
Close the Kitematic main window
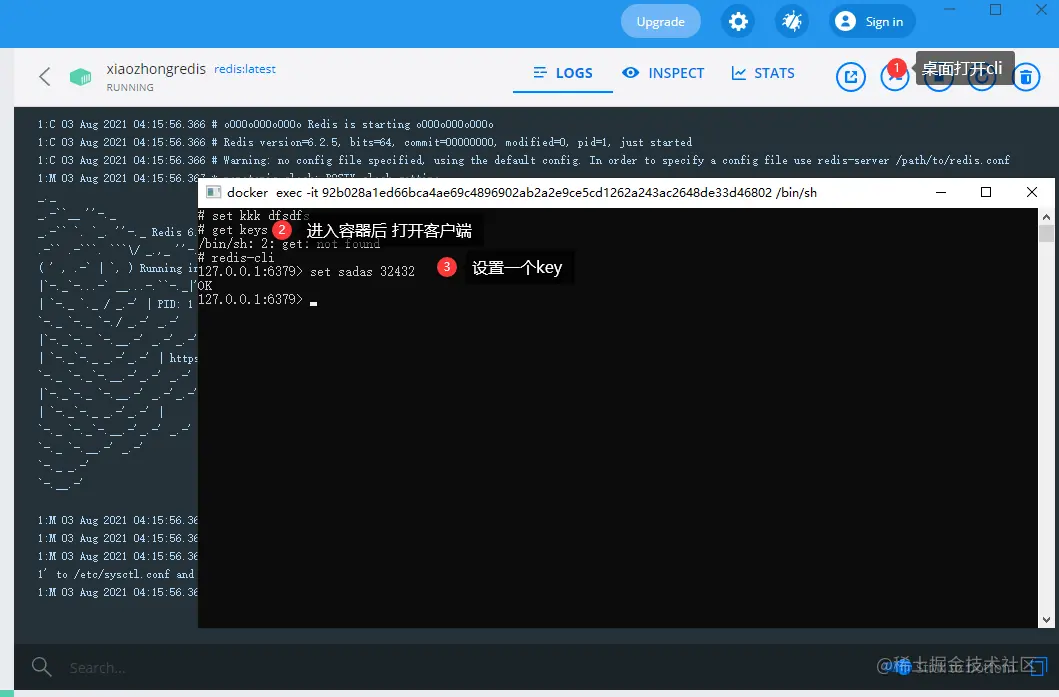(1041, 9)
